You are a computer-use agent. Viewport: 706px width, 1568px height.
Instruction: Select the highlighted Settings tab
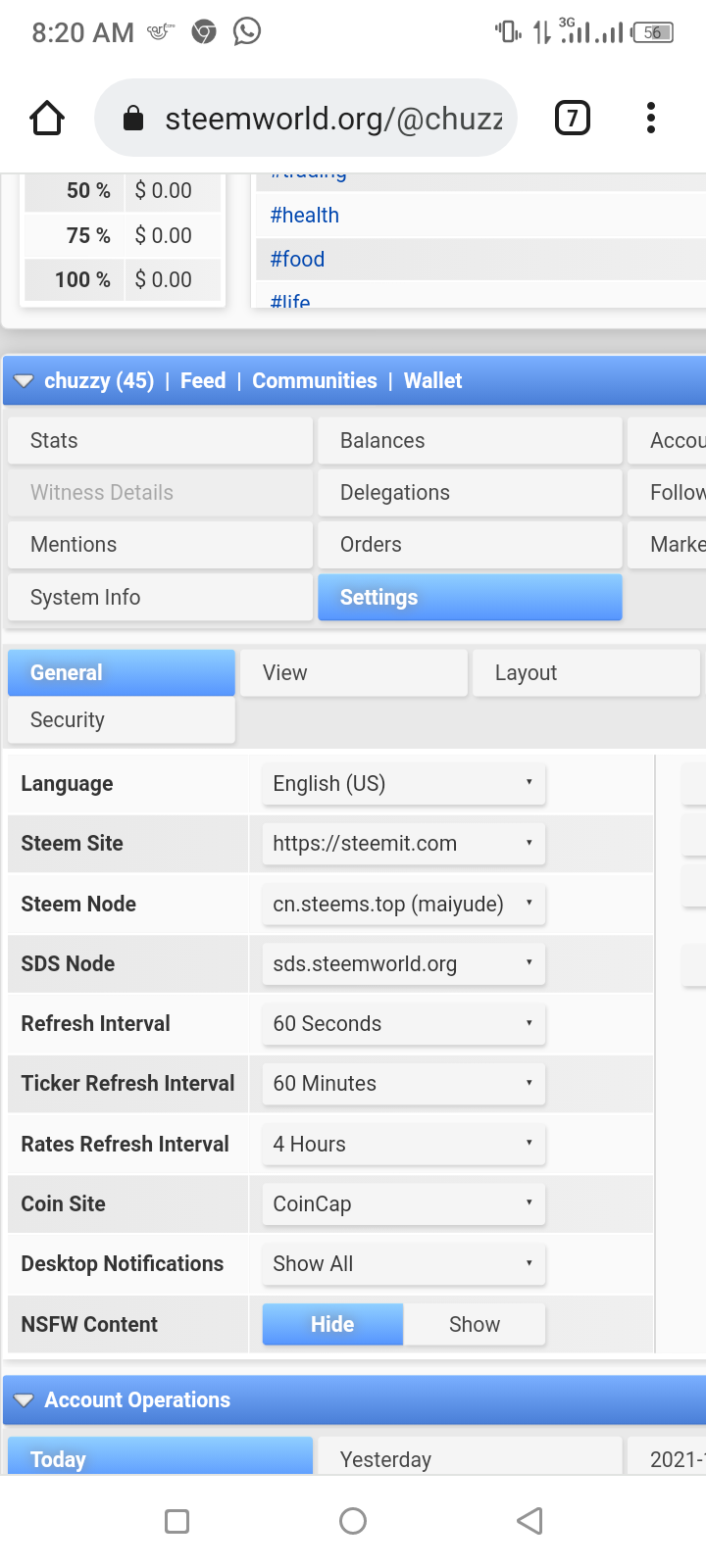pyautogui.click(x=470, y=598)
